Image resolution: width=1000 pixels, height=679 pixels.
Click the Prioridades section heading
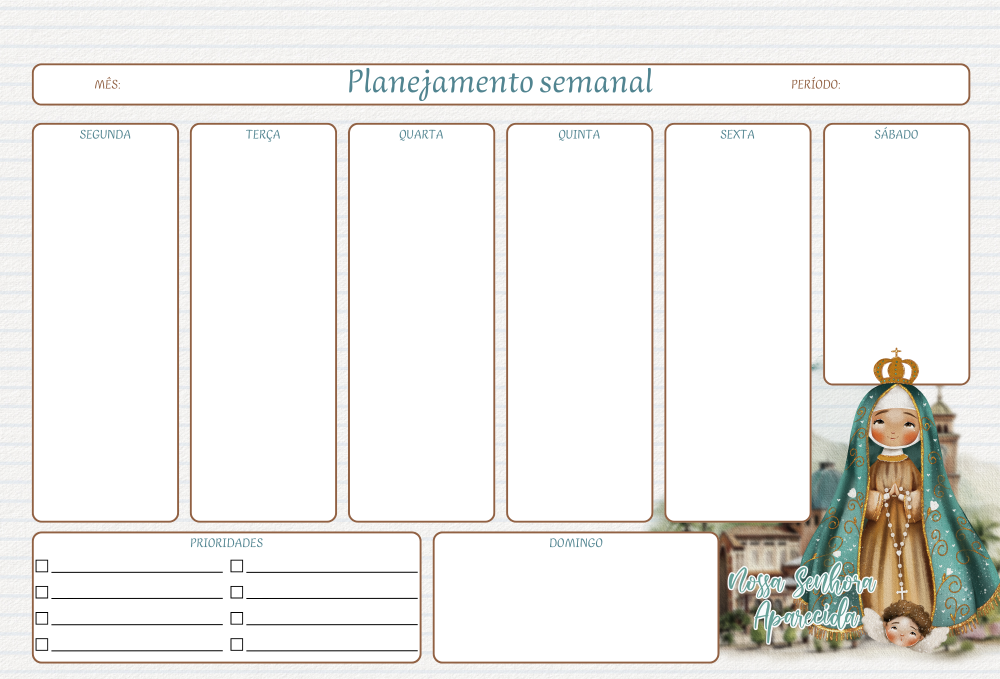(227, 543)
